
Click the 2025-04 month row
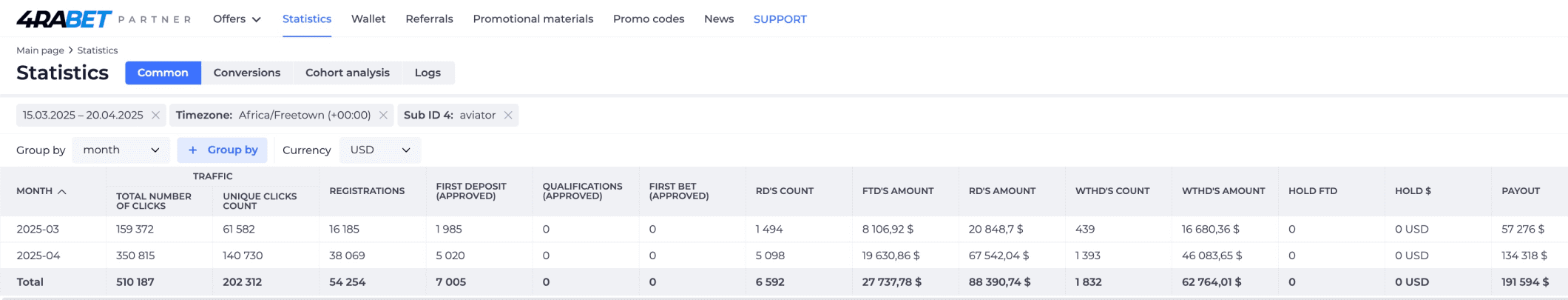pos(784,256)
